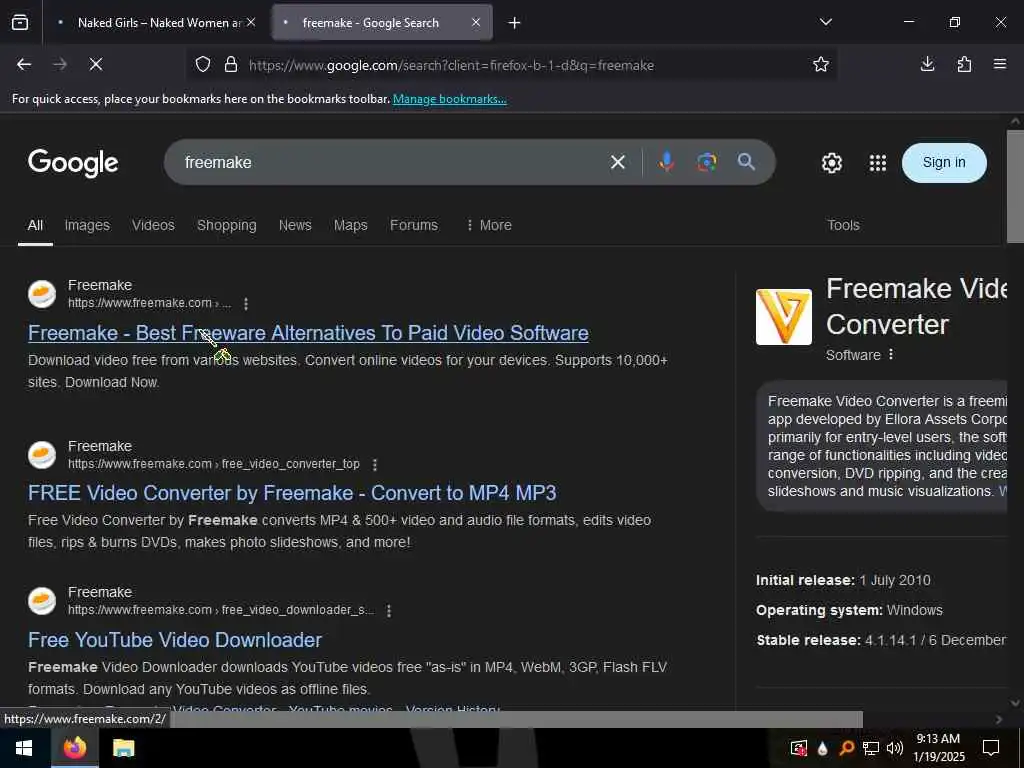
Task: Click Freemake Video Converter panel title
Action: (916, 306)
